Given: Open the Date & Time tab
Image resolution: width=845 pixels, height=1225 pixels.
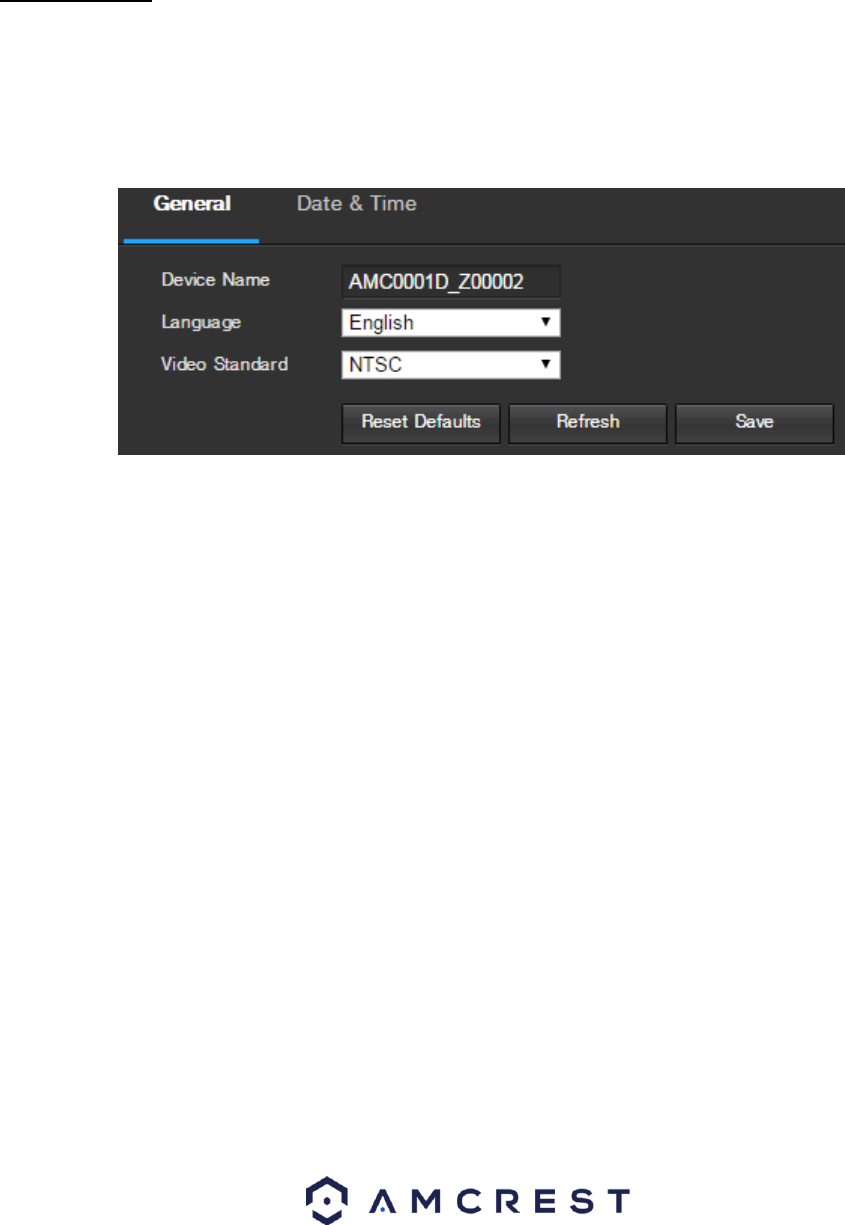Looking at the screenshot, I should coord(357,204).
